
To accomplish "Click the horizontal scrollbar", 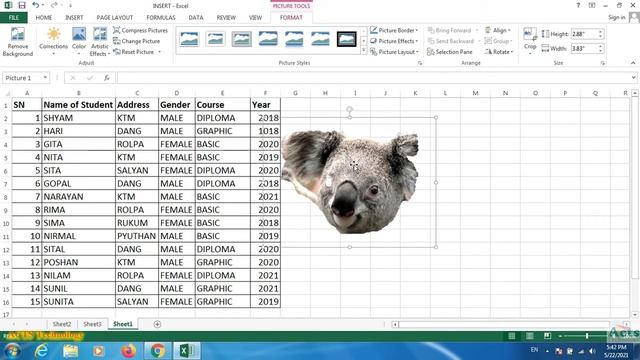I will click(504, 324).
